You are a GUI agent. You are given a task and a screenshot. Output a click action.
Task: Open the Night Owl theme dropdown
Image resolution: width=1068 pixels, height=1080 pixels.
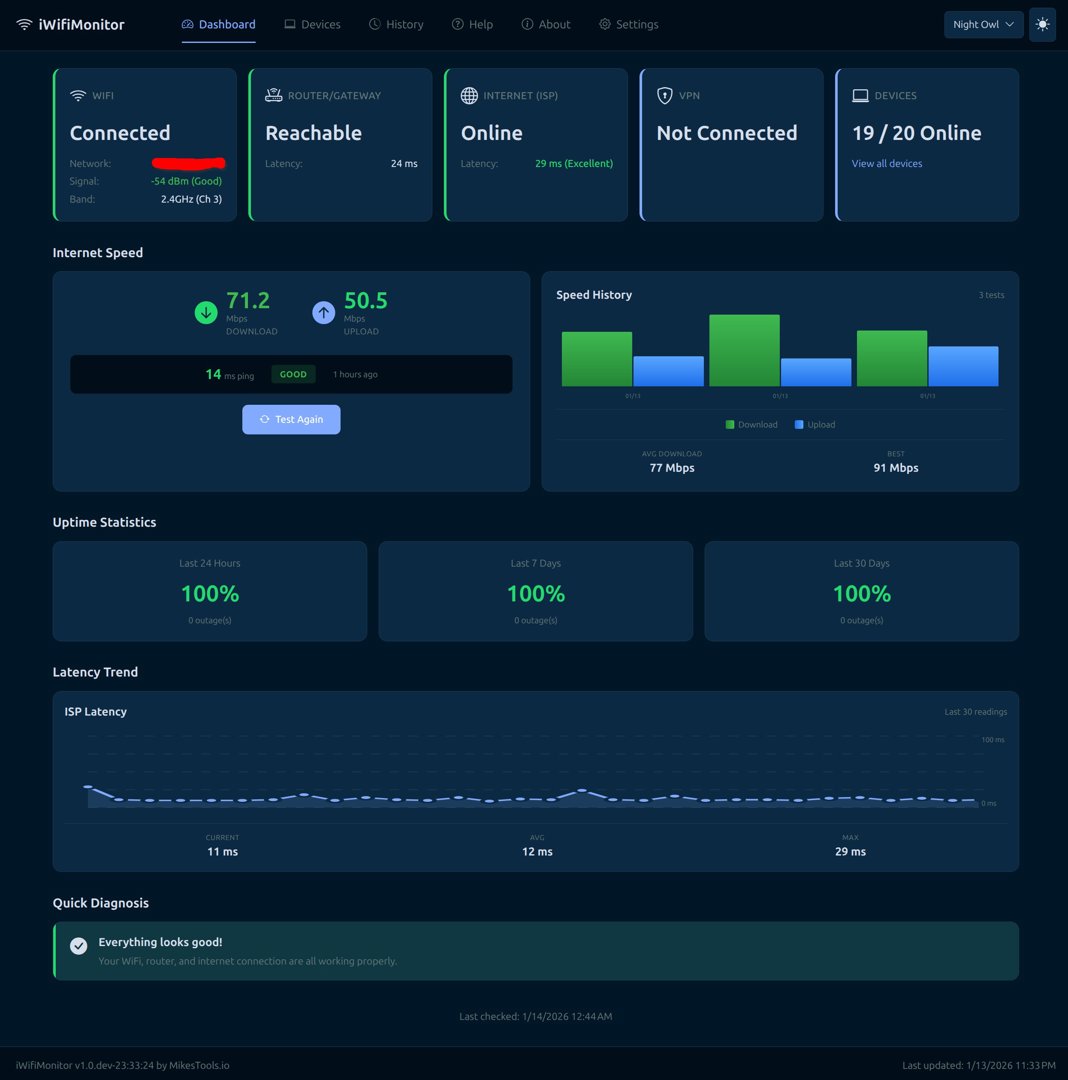(983, 24)
